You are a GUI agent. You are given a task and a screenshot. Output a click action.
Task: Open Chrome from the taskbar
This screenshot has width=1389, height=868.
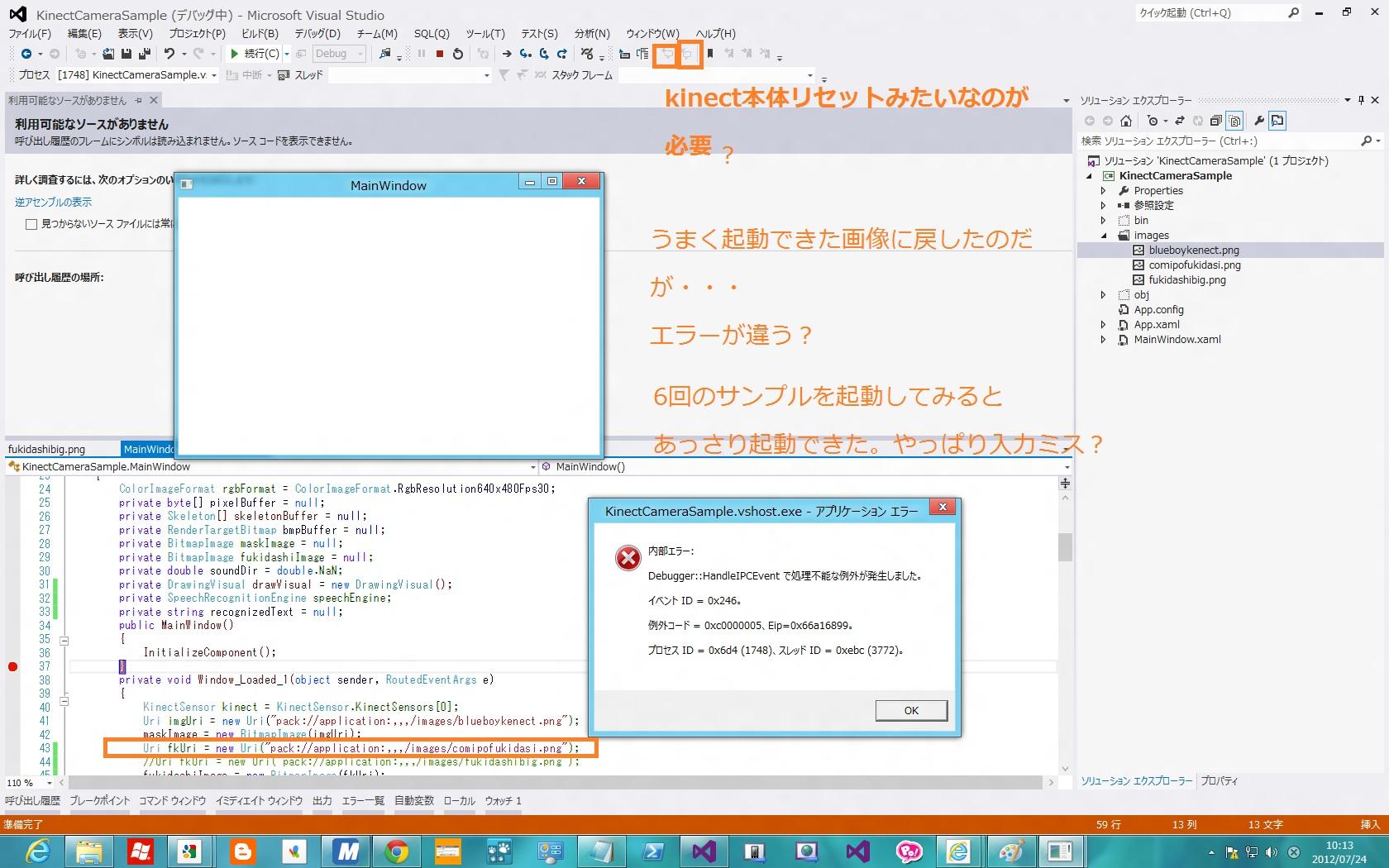(396, 851)
